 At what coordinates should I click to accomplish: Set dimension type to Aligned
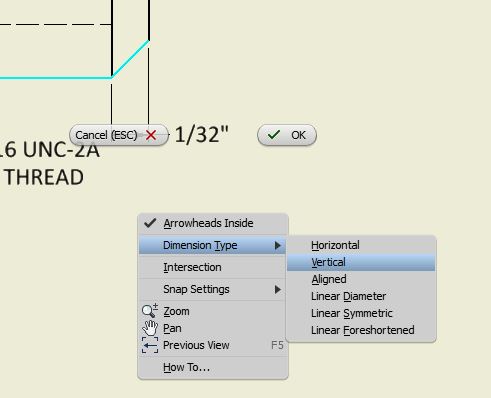click(361, 279)
